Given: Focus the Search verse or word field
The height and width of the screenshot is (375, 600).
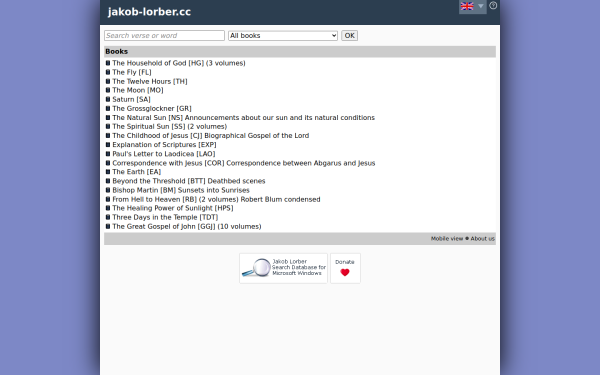Looking at the screenshot, I should (x=164, y=36).
